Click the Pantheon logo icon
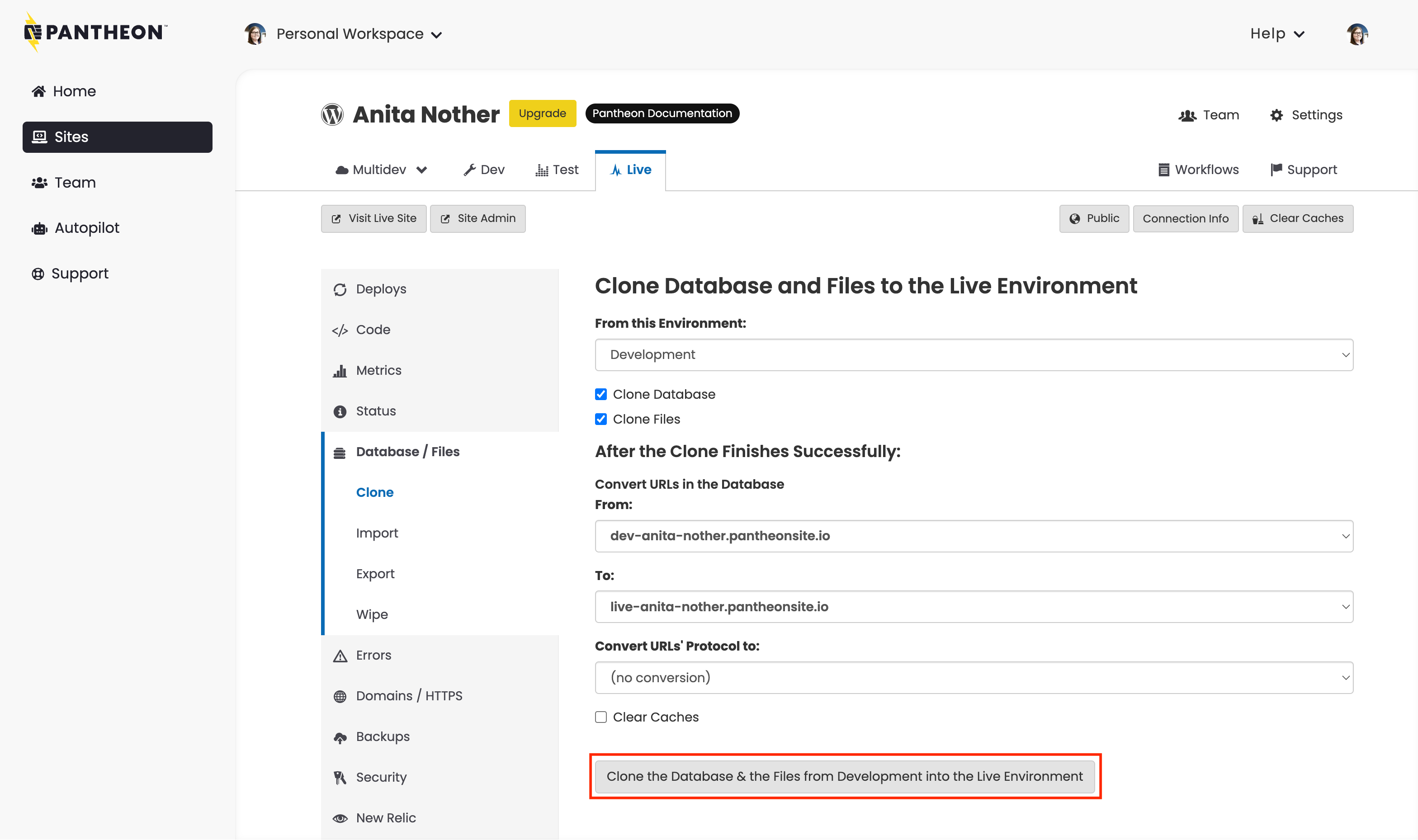1418x840 pixels. [33, 32]
